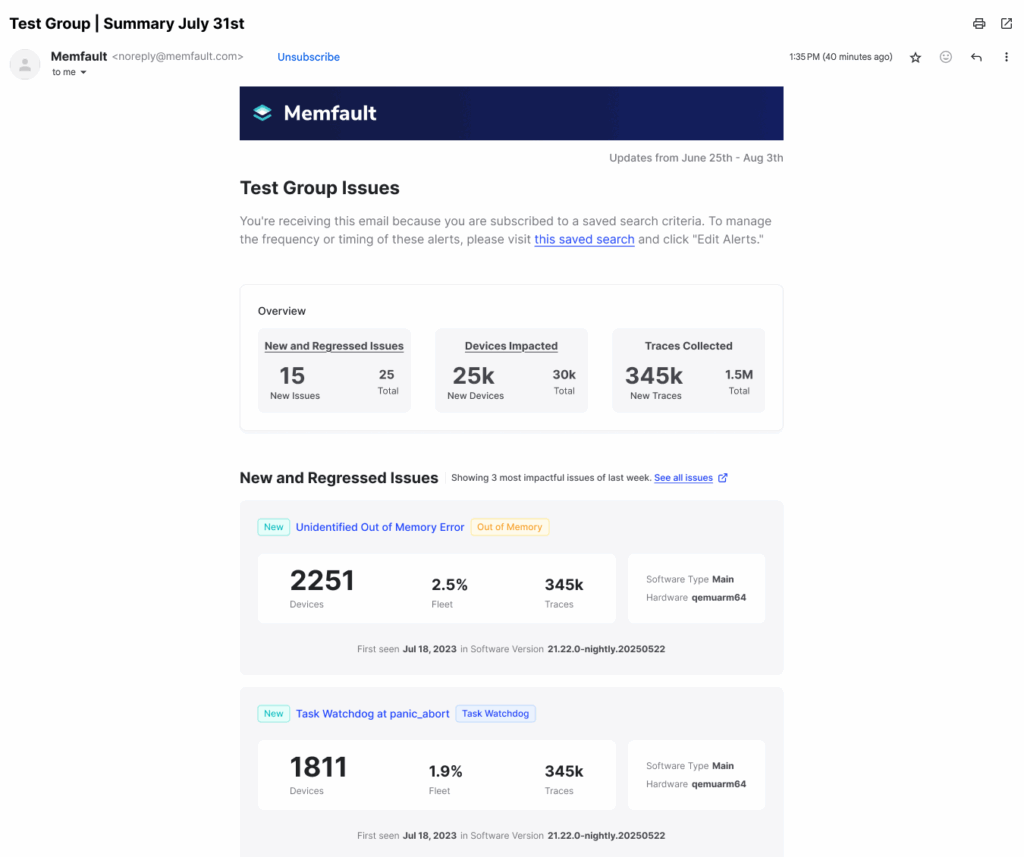Open 'See all issues' link
The width and height of the screenshot is (1024, 857).
click(x=683, y=477)
